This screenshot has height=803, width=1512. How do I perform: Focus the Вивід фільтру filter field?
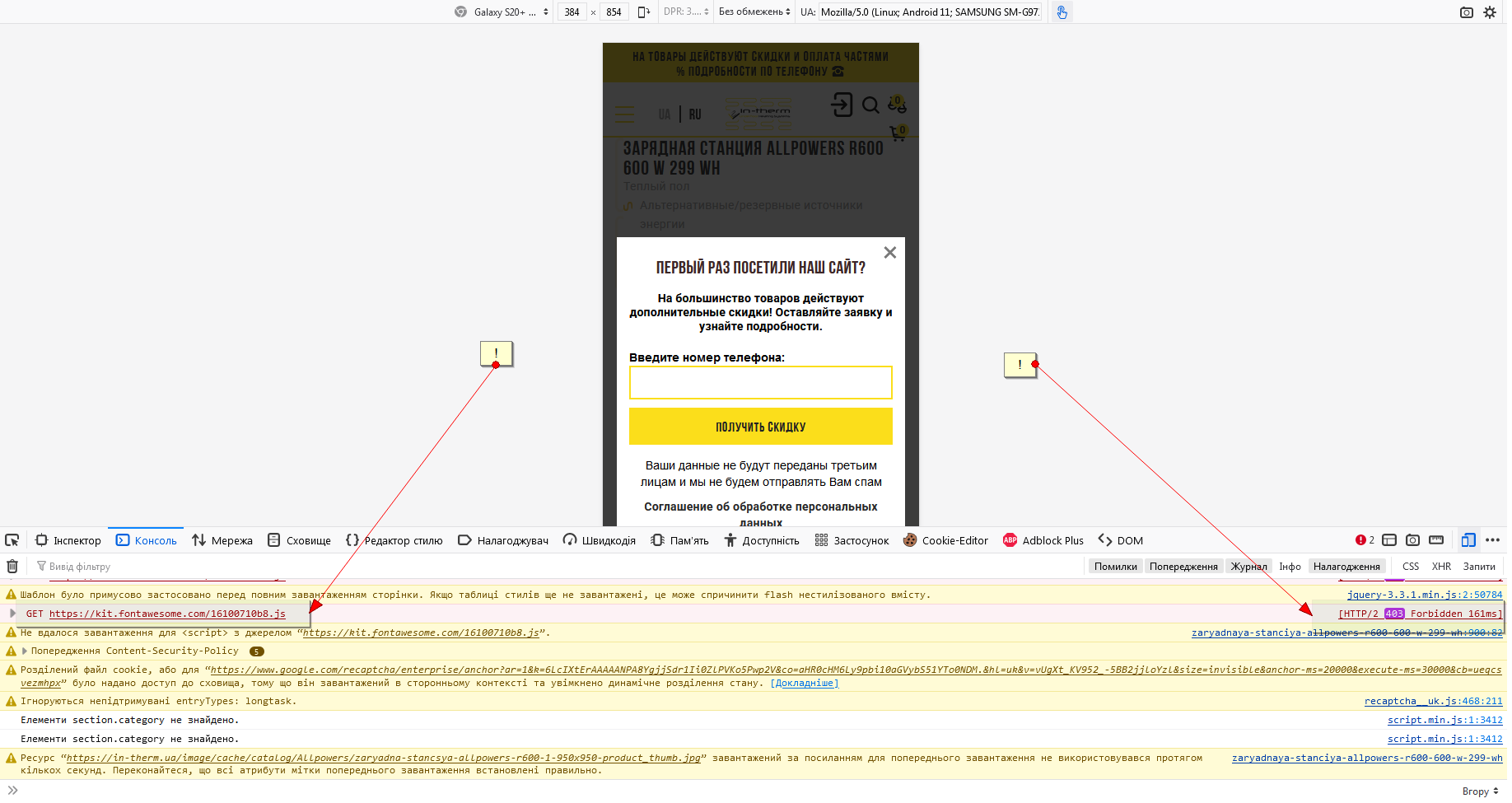coord(560,566)
